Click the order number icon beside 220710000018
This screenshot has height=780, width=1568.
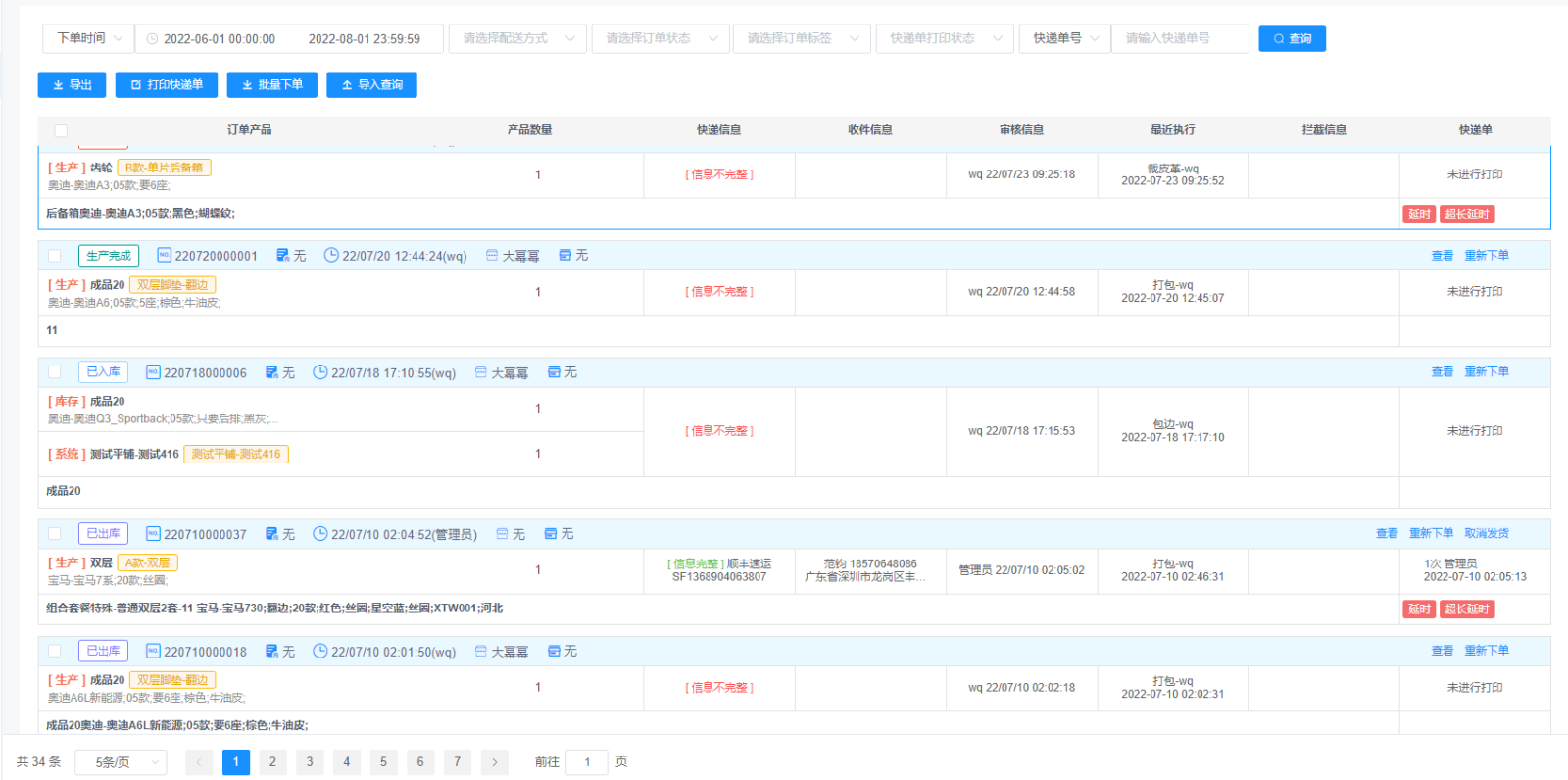[153, 652]
